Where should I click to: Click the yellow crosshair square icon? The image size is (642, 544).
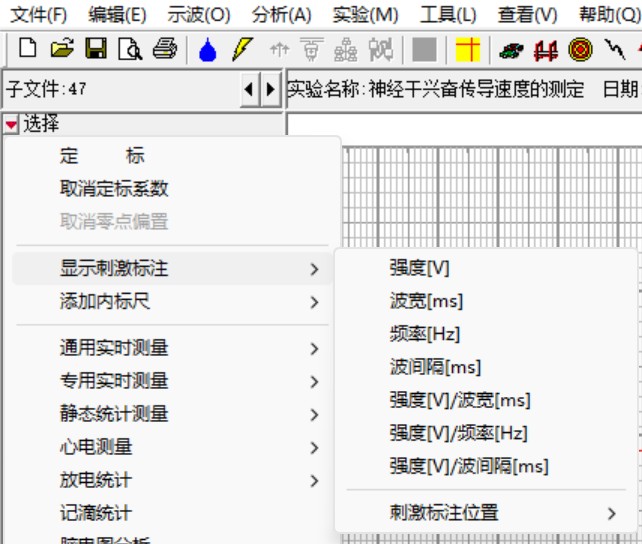[x=468, y=49]
